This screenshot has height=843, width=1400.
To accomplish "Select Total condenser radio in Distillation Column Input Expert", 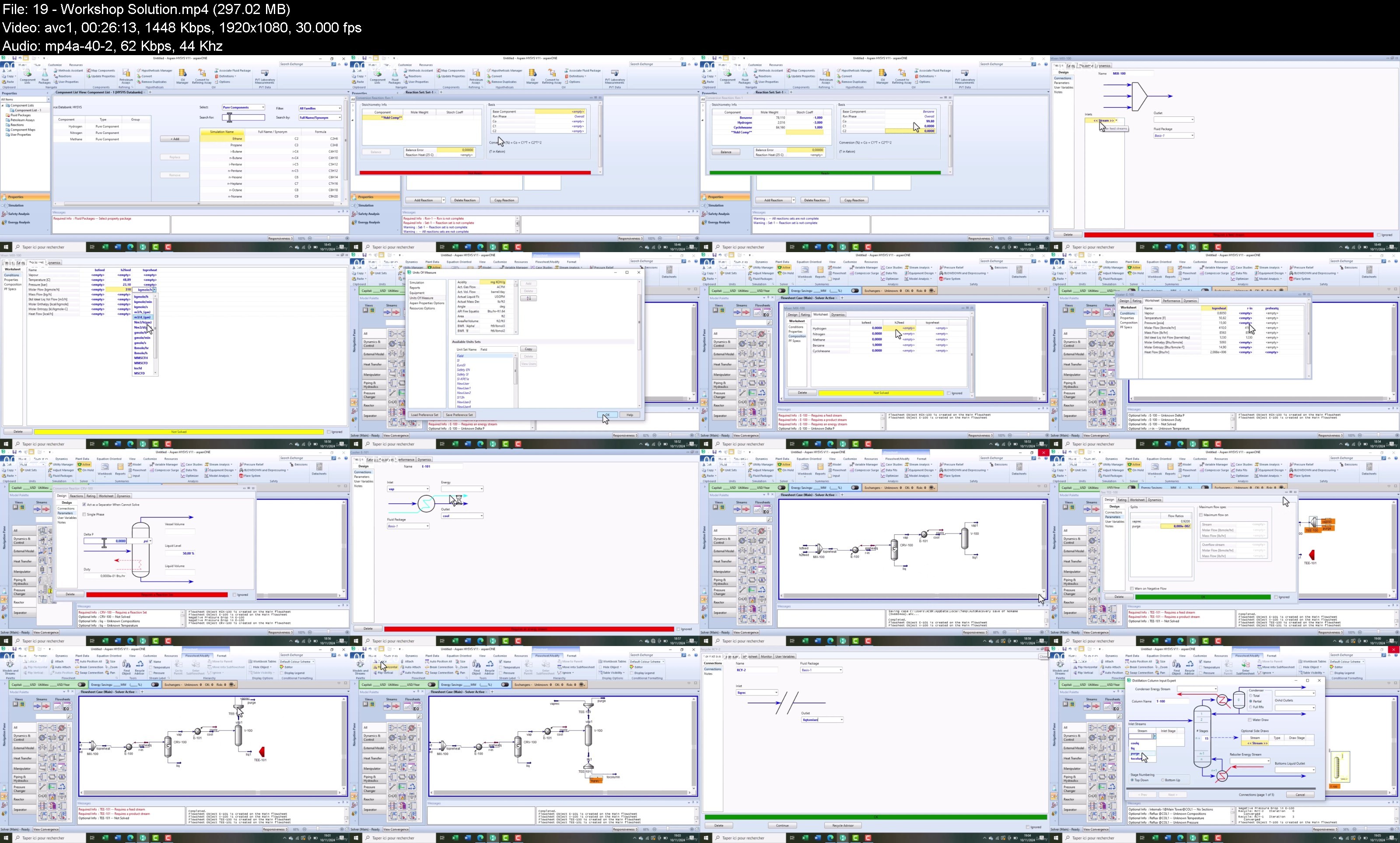I will pos(1251,696).
